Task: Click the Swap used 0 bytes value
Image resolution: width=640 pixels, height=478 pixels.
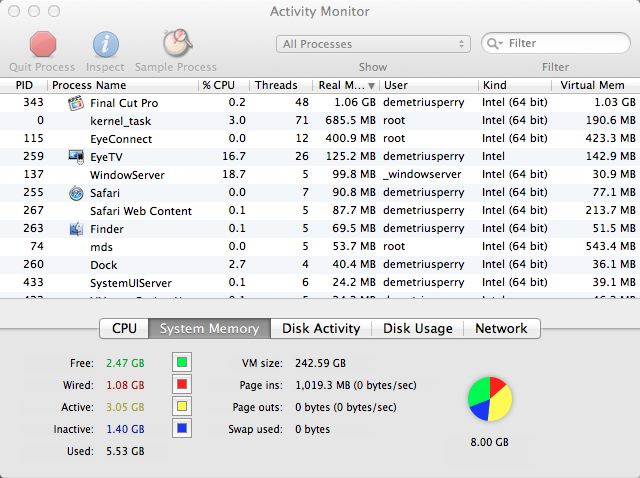Action: 313,429
